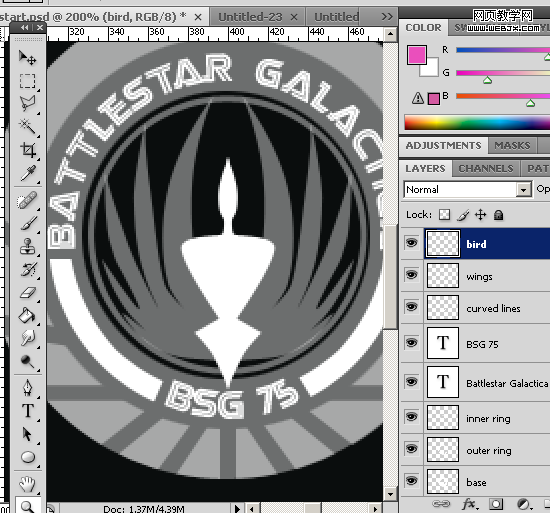Hide the curved lines layer
The image size is (550, 513).
411,307
